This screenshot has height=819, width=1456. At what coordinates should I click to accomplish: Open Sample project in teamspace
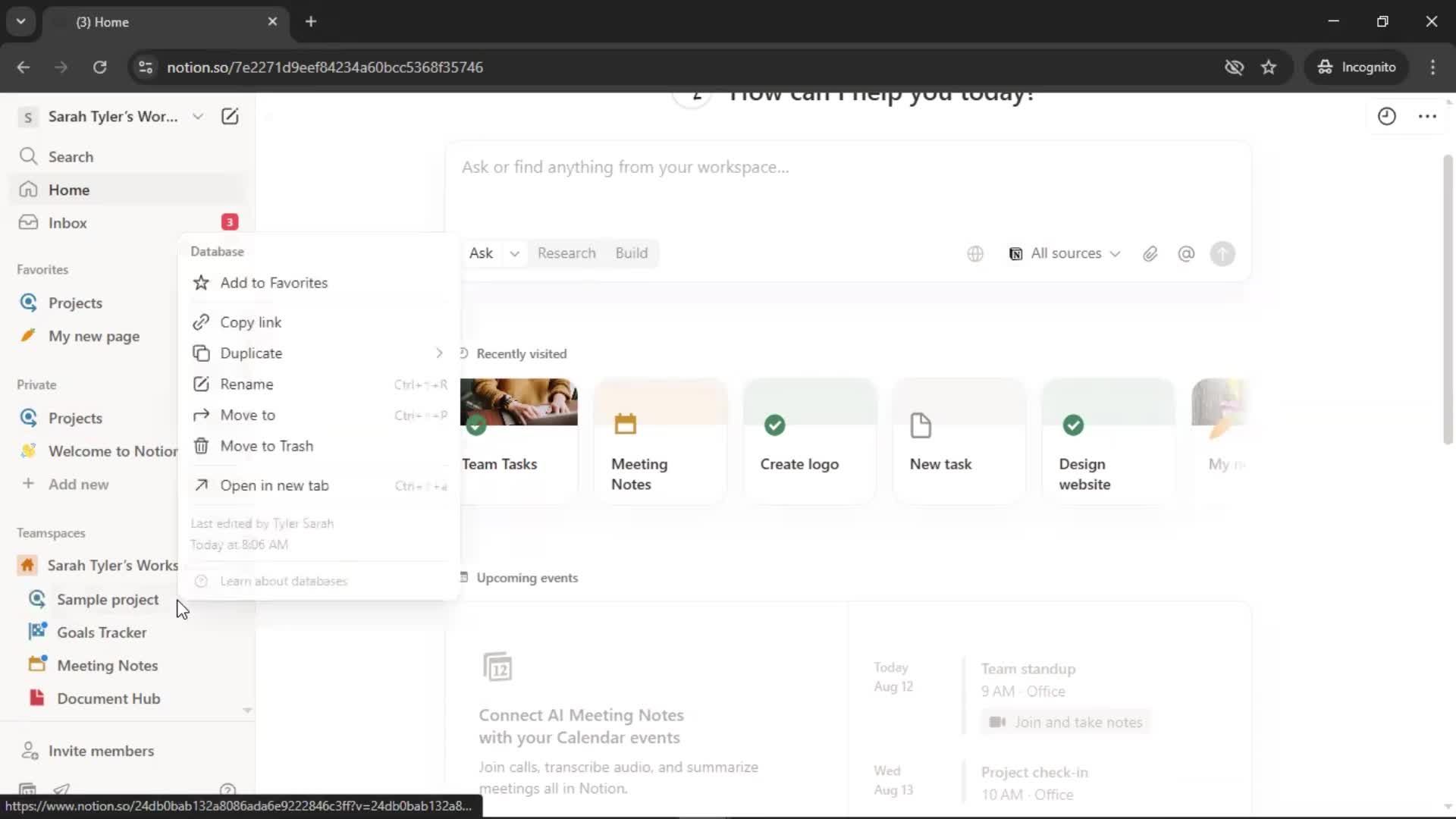[x=108, y=599]
